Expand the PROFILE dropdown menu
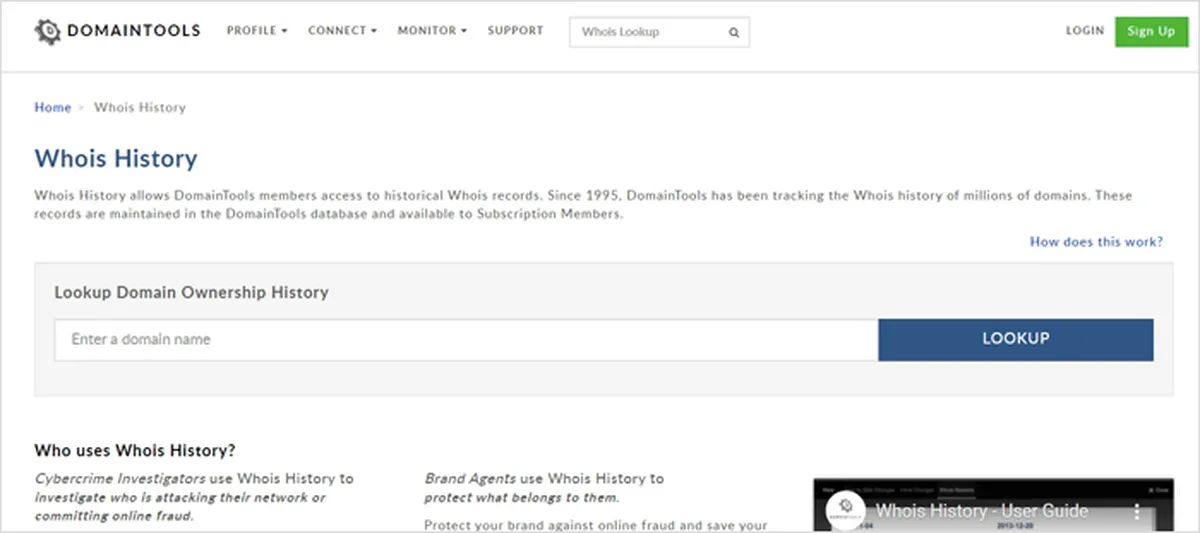This screenshot has height=533, width=1200. tap(257, 31)
